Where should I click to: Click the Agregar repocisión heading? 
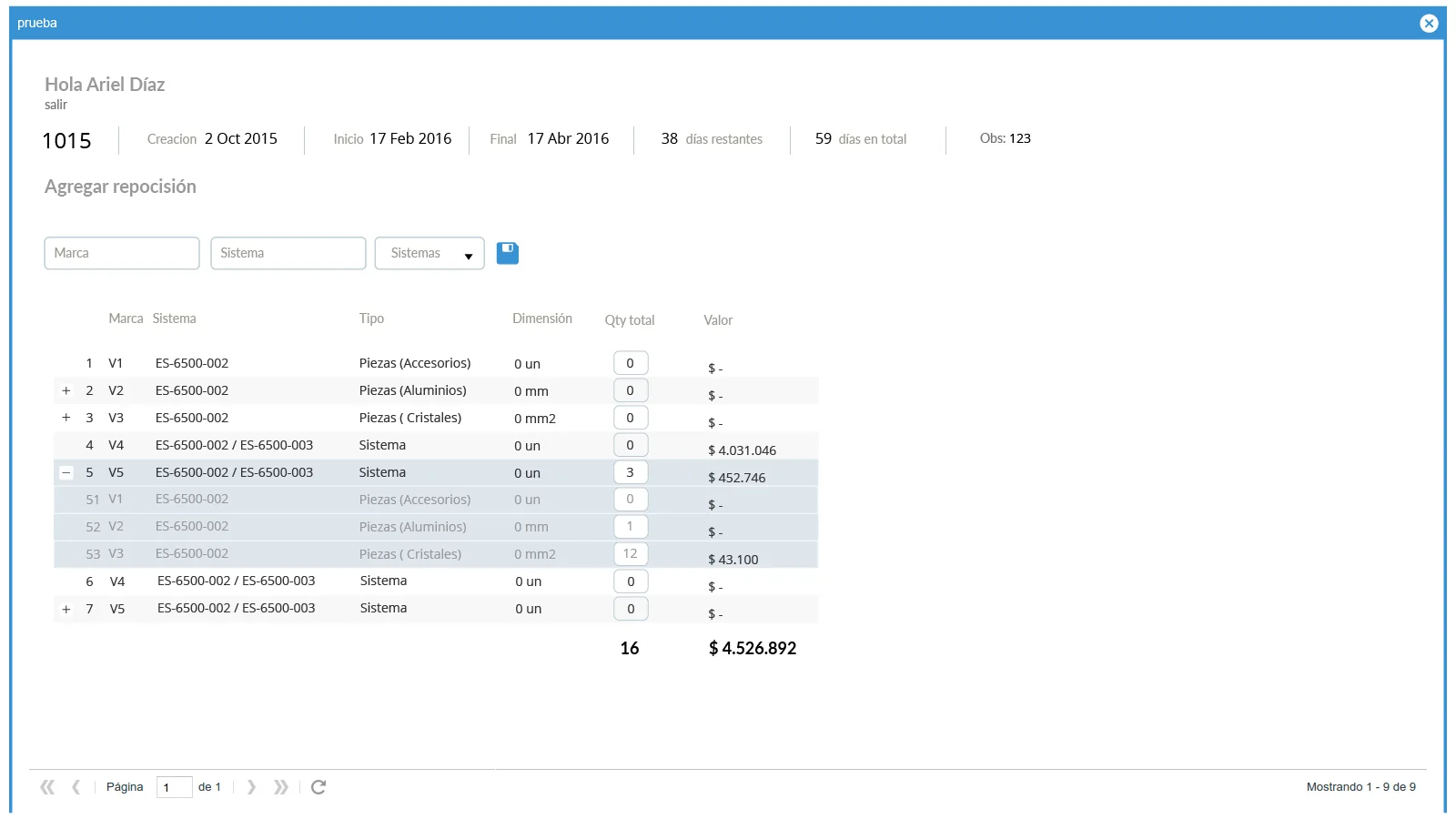click(x=120, y=187)
